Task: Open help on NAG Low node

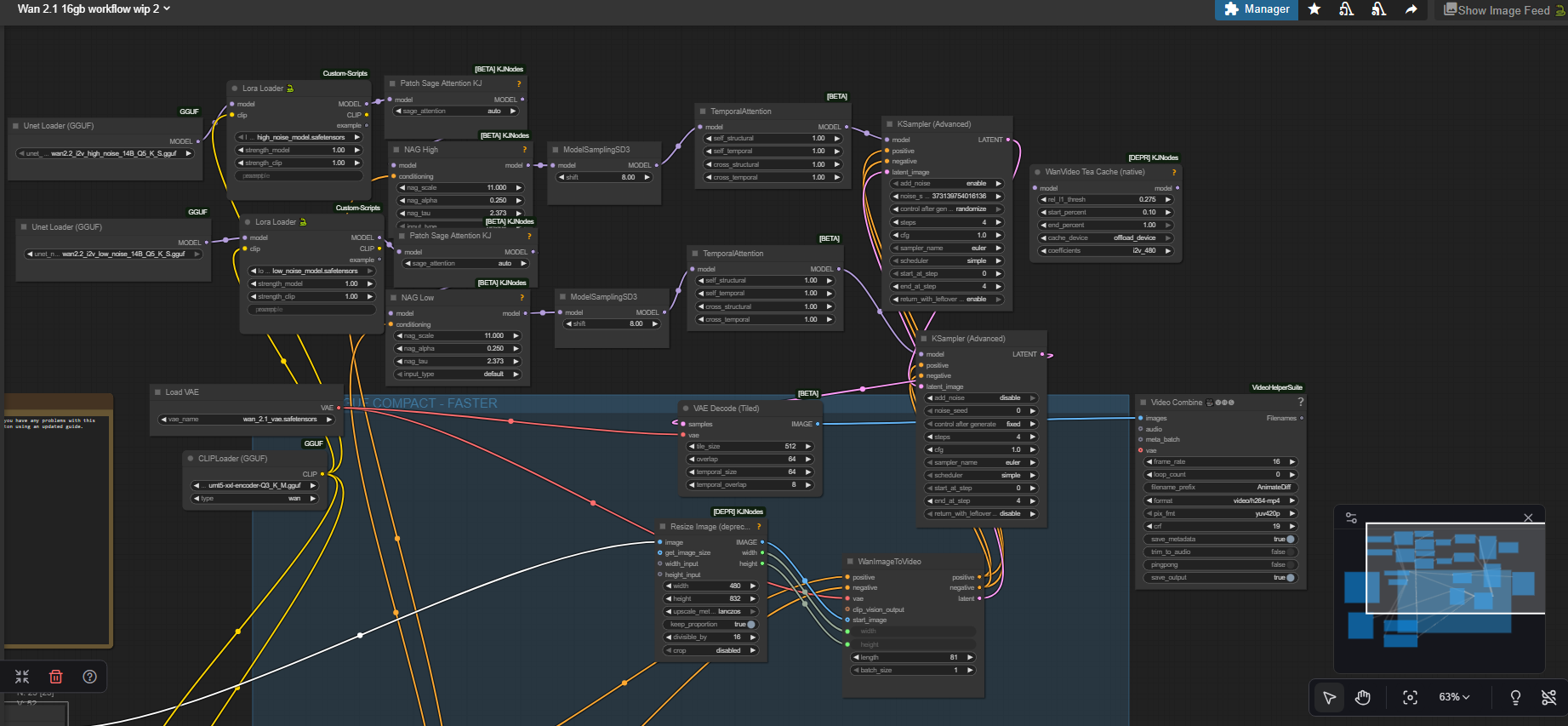Action: pos(522,298)
